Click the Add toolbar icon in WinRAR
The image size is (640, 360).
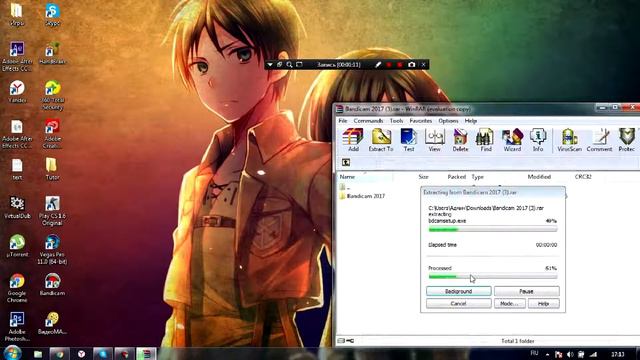(x=353, y=140)
